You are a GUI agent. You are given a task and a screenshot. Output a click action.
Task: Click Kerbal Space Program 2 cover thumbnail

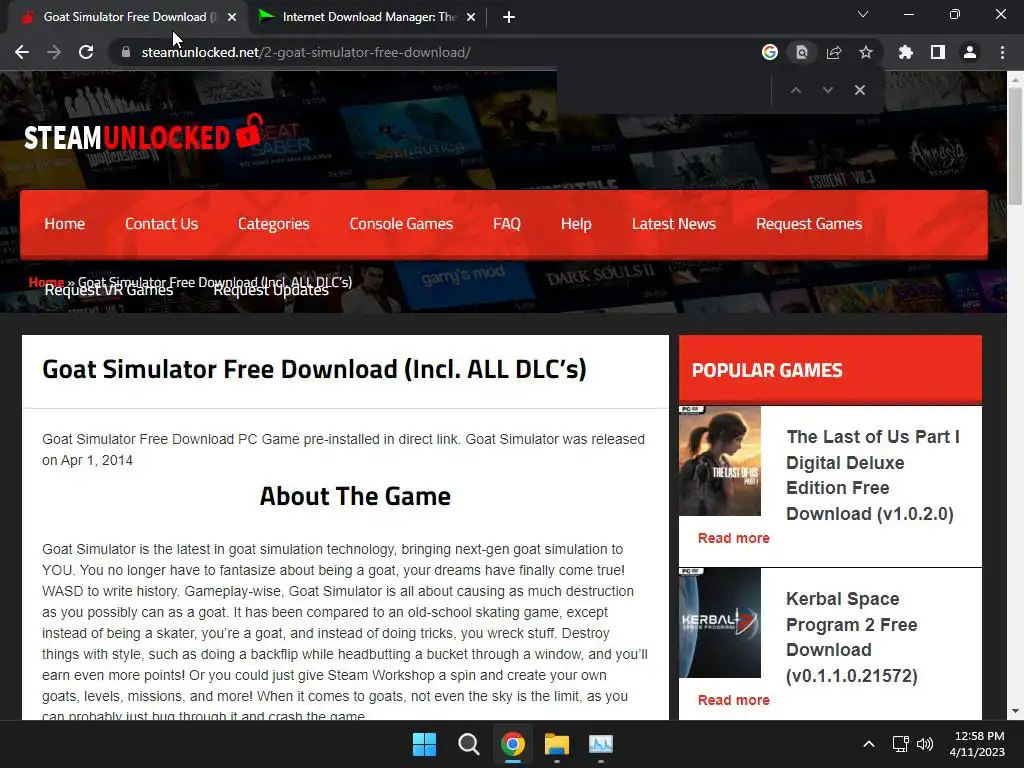[720, 623]
